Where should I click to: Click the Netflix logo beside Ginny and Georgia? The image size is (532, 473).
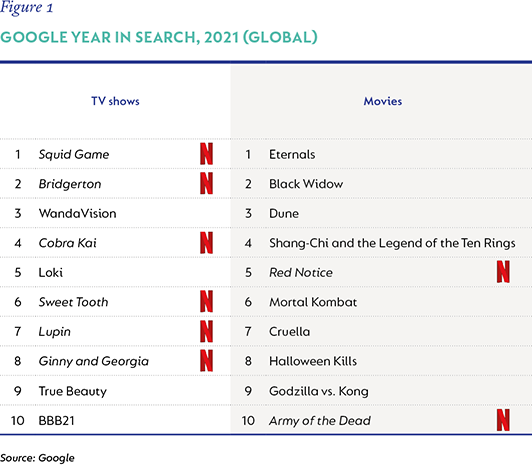coord(206,361)
